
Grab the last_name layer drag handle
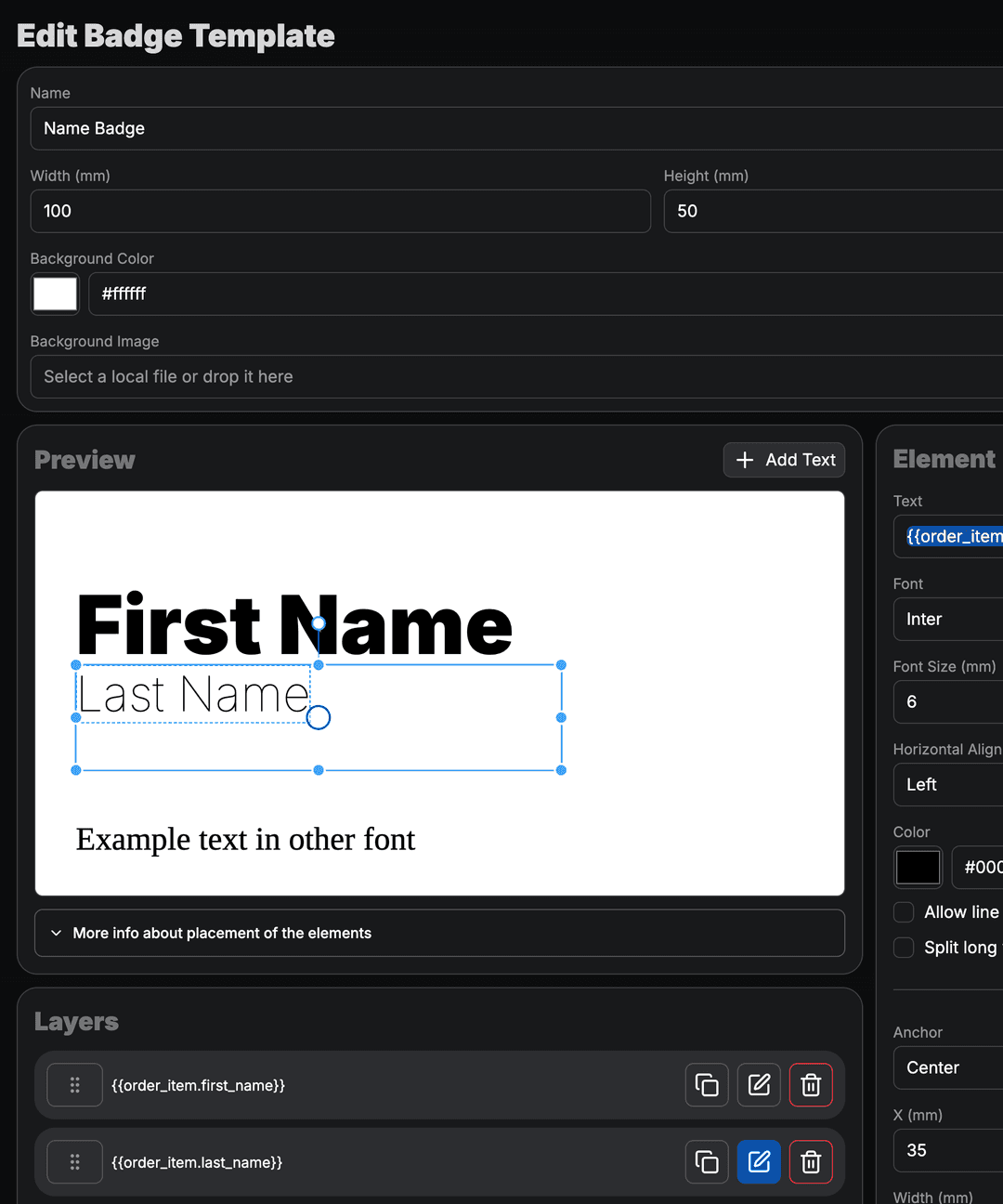[75, 1162]
